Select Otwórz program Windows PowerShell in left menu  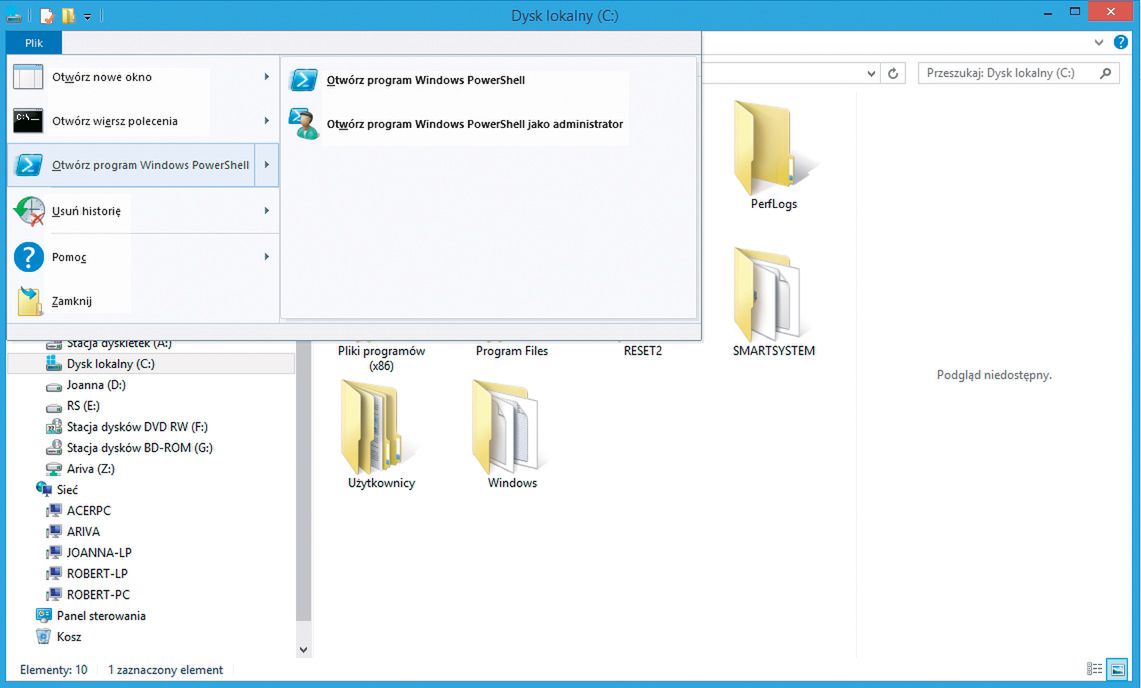[x=132, y=165]
